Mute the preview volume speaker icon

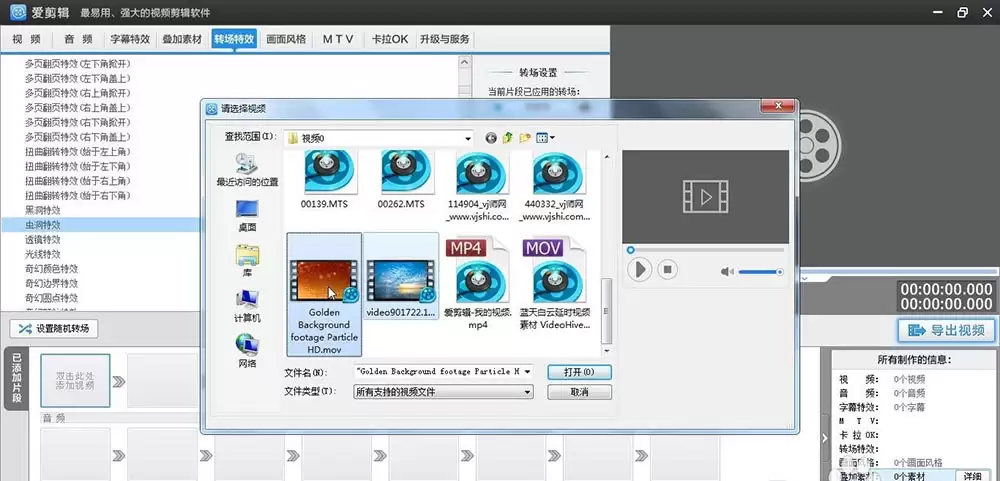pos(727,272)
